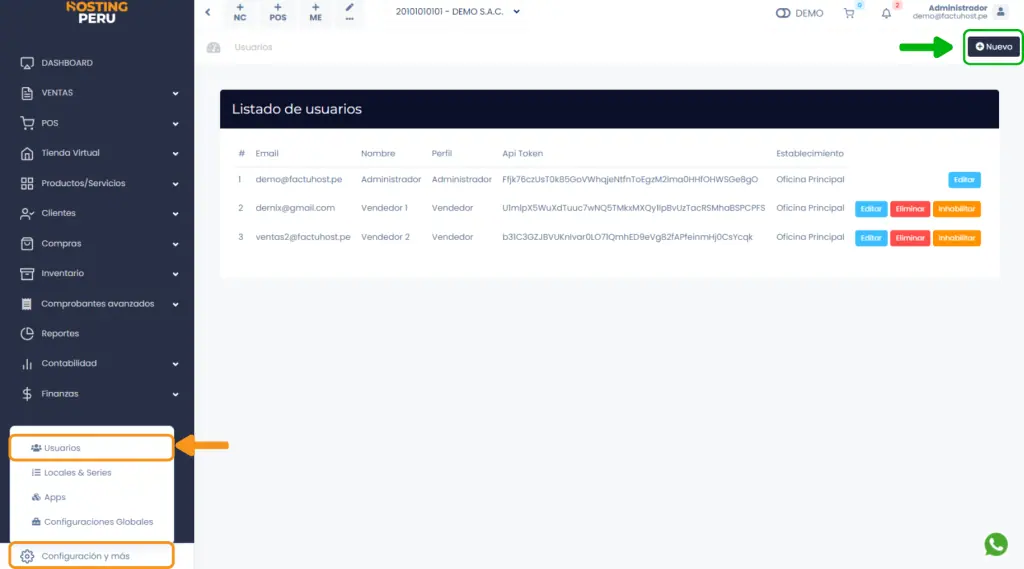
Task: Open the notifications bell
Action: [x=886, y=13]
